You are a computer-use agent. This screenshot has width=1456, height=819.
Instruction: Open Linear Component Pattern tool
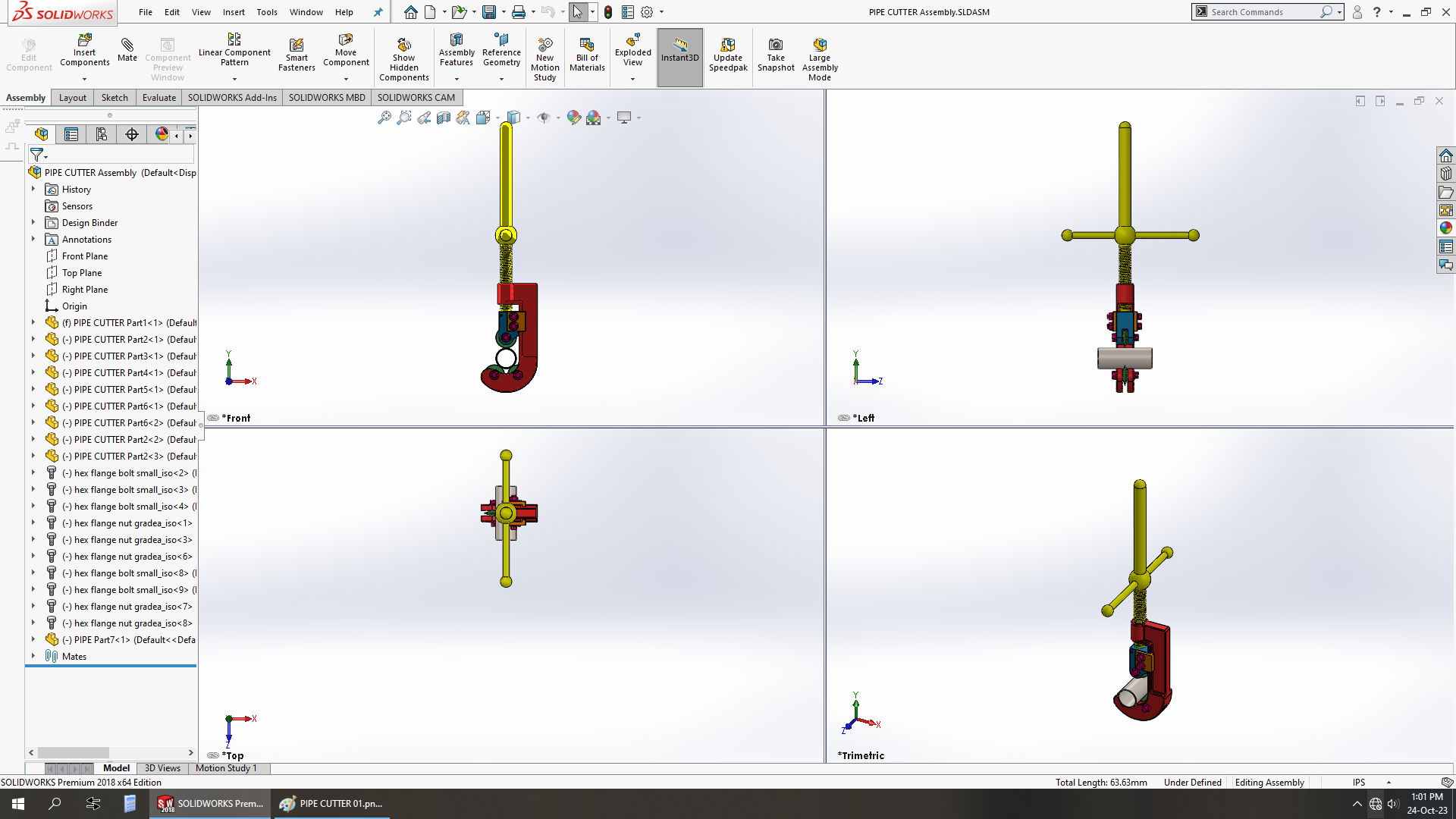tap(234, 51)
